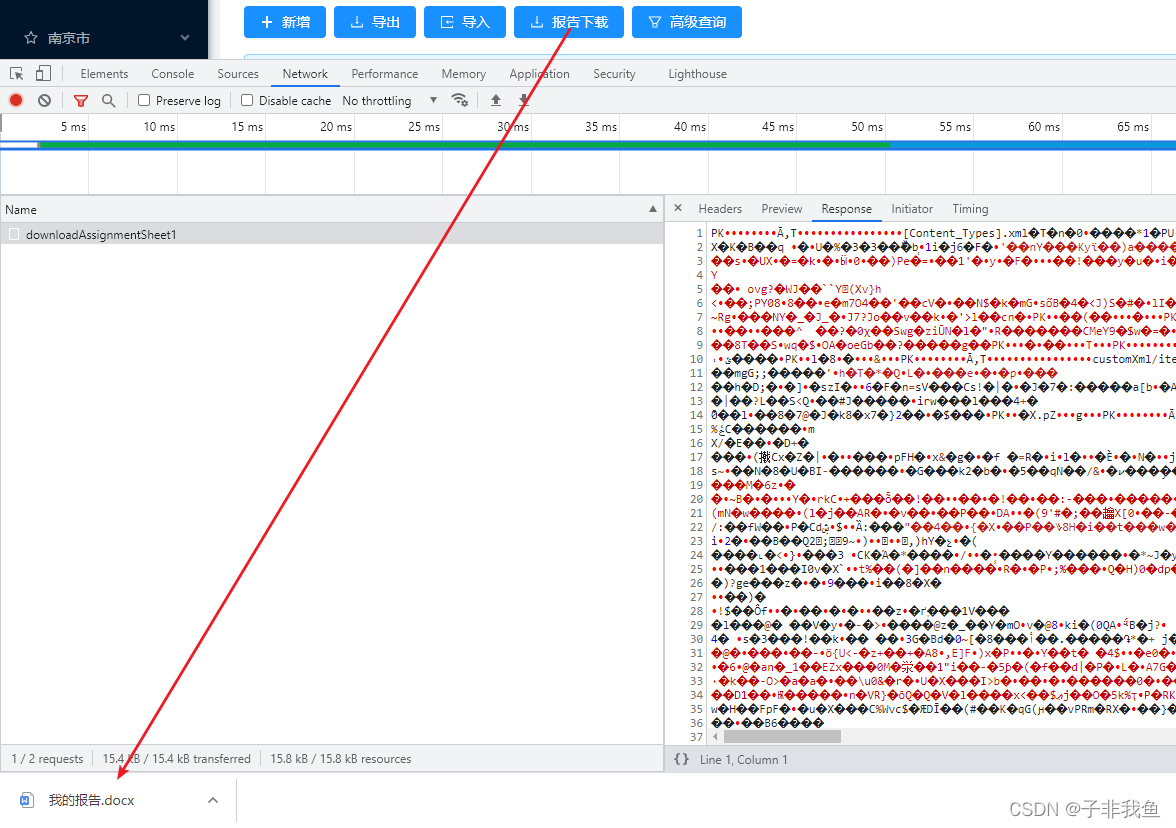1176x828 pixels.
Task: Open the Console tab
Action: (x=172, y=74)
